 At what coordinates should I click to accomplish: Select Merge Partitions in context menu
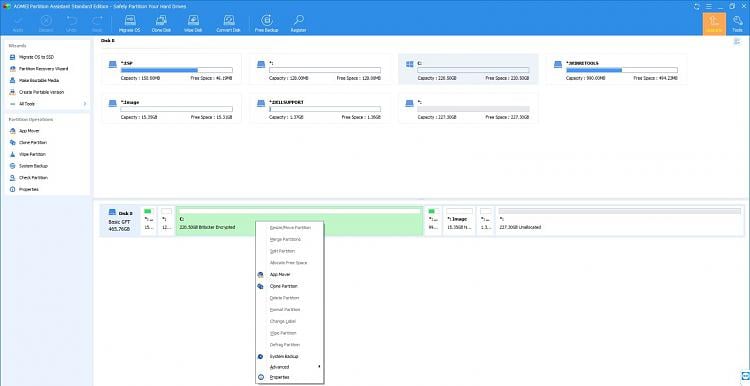tap(290, 239)
